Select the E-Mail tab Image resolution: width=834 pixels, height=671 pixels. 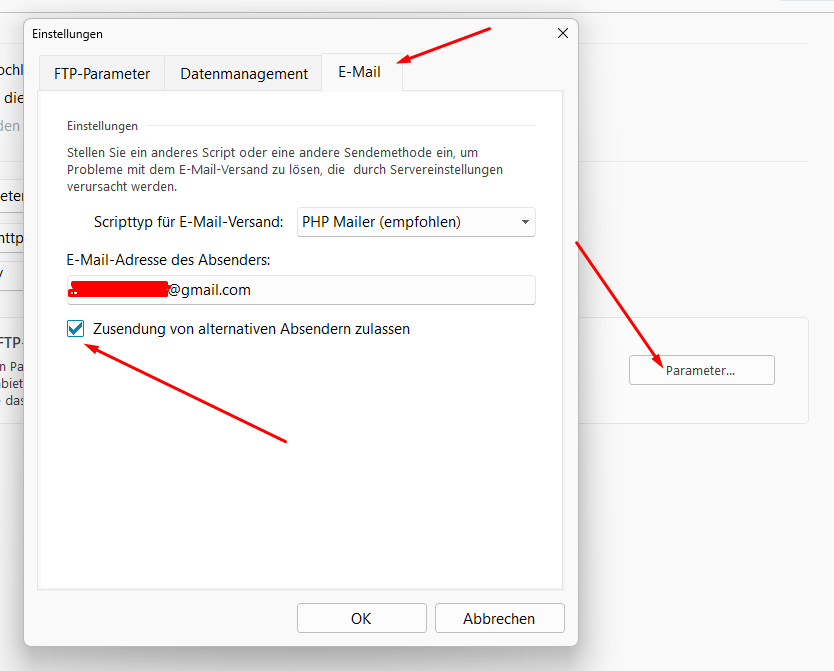pyautogui.click(x=360, y=73)
